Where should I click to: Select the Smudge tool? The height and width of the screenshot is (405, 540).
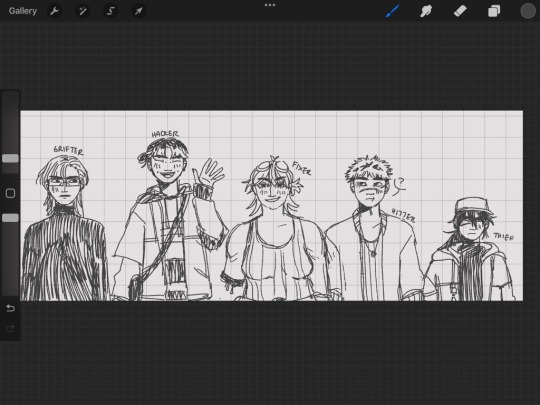point(426,11)
